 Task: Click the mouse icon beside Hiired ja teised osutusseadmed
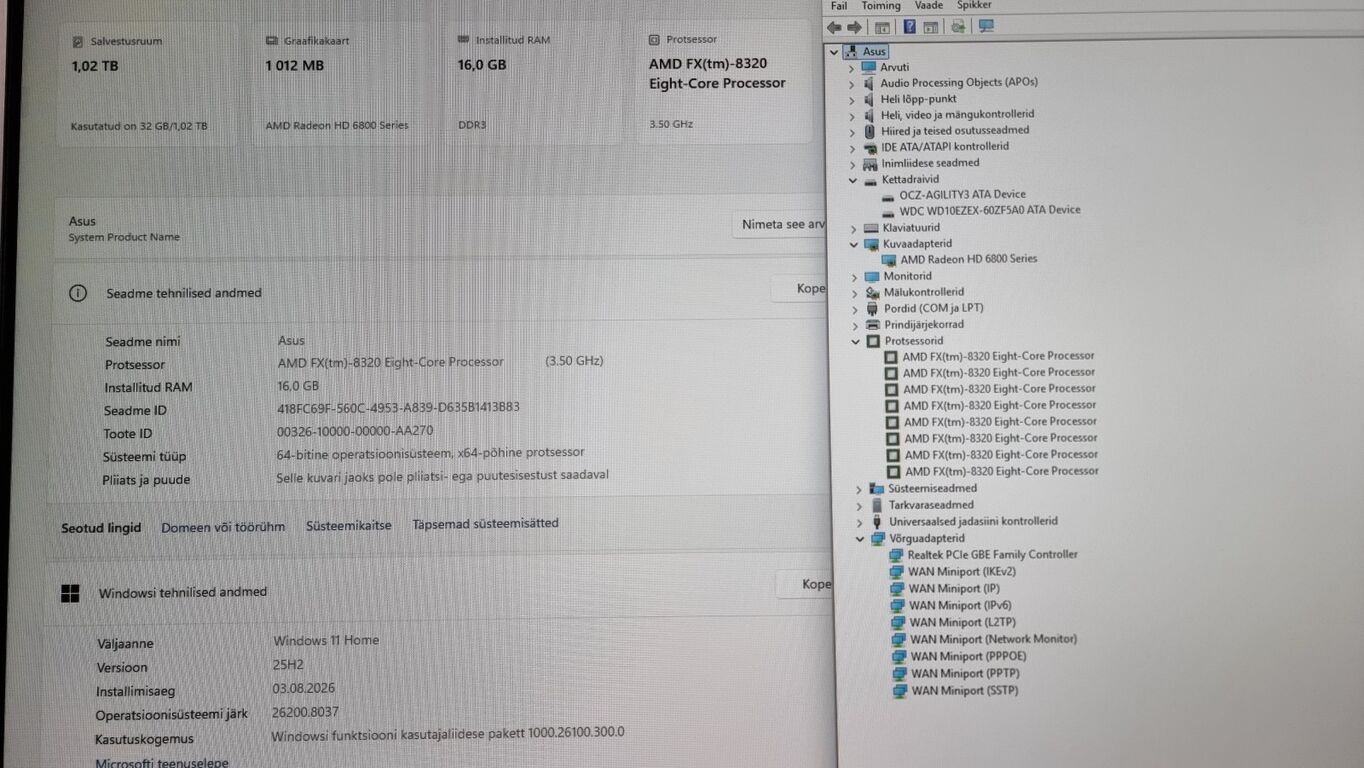(x=869, y=130)
